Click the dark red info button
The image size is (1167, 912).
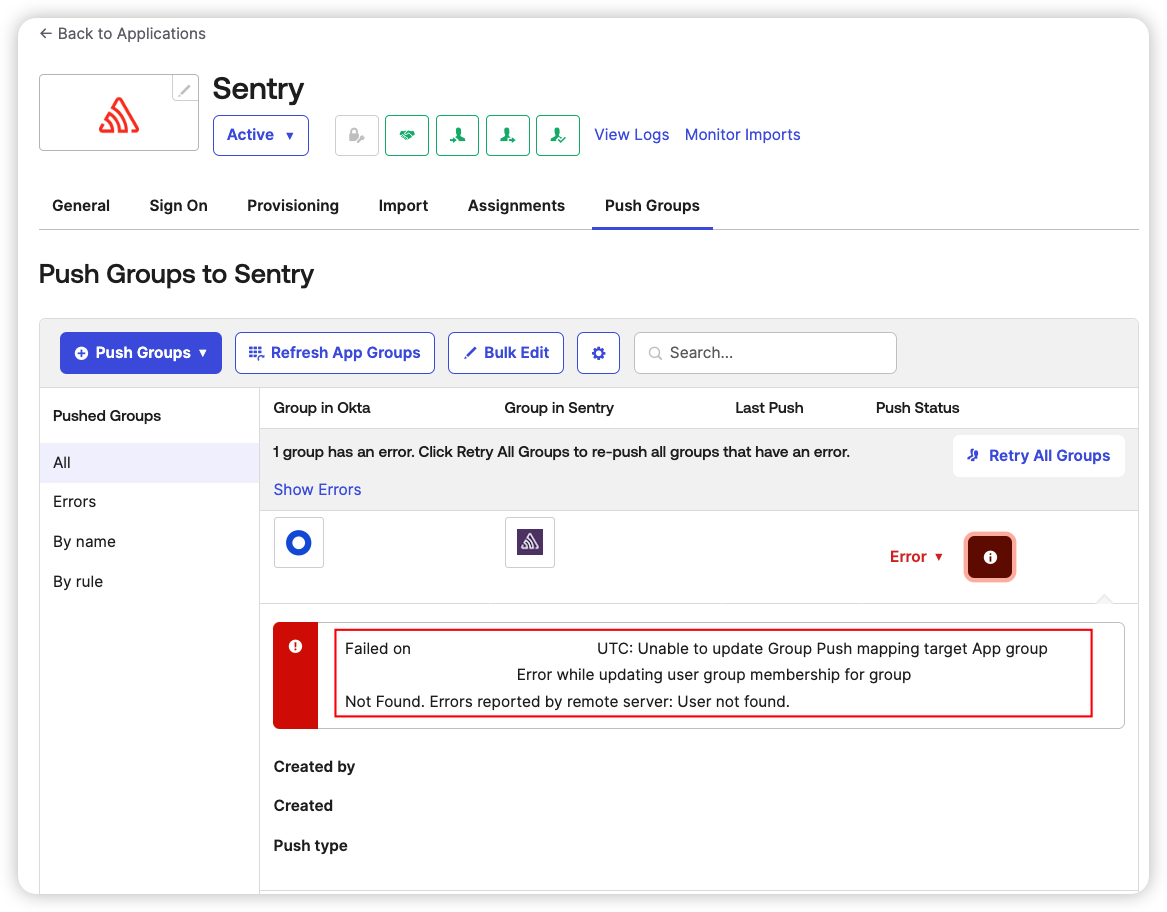pyautogui.click(x=990, y=557)
